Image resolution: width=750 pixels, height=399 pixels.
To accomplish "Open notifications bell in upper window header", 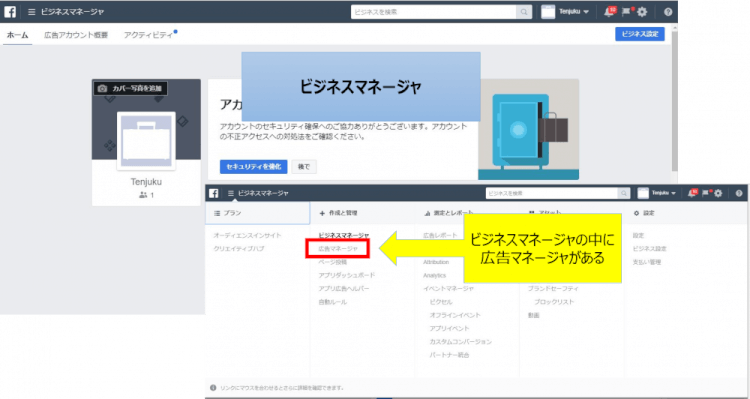I will 609,12.
